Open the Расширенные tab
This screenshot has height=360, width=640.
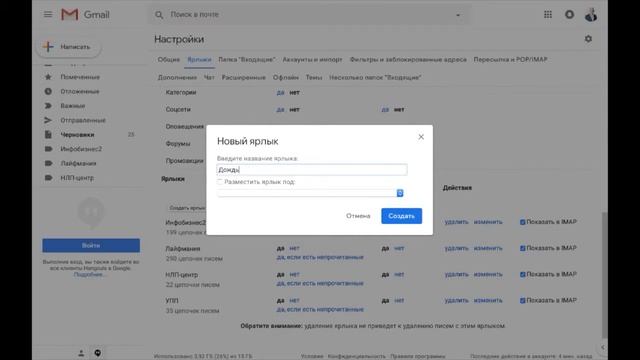[244, 78]
